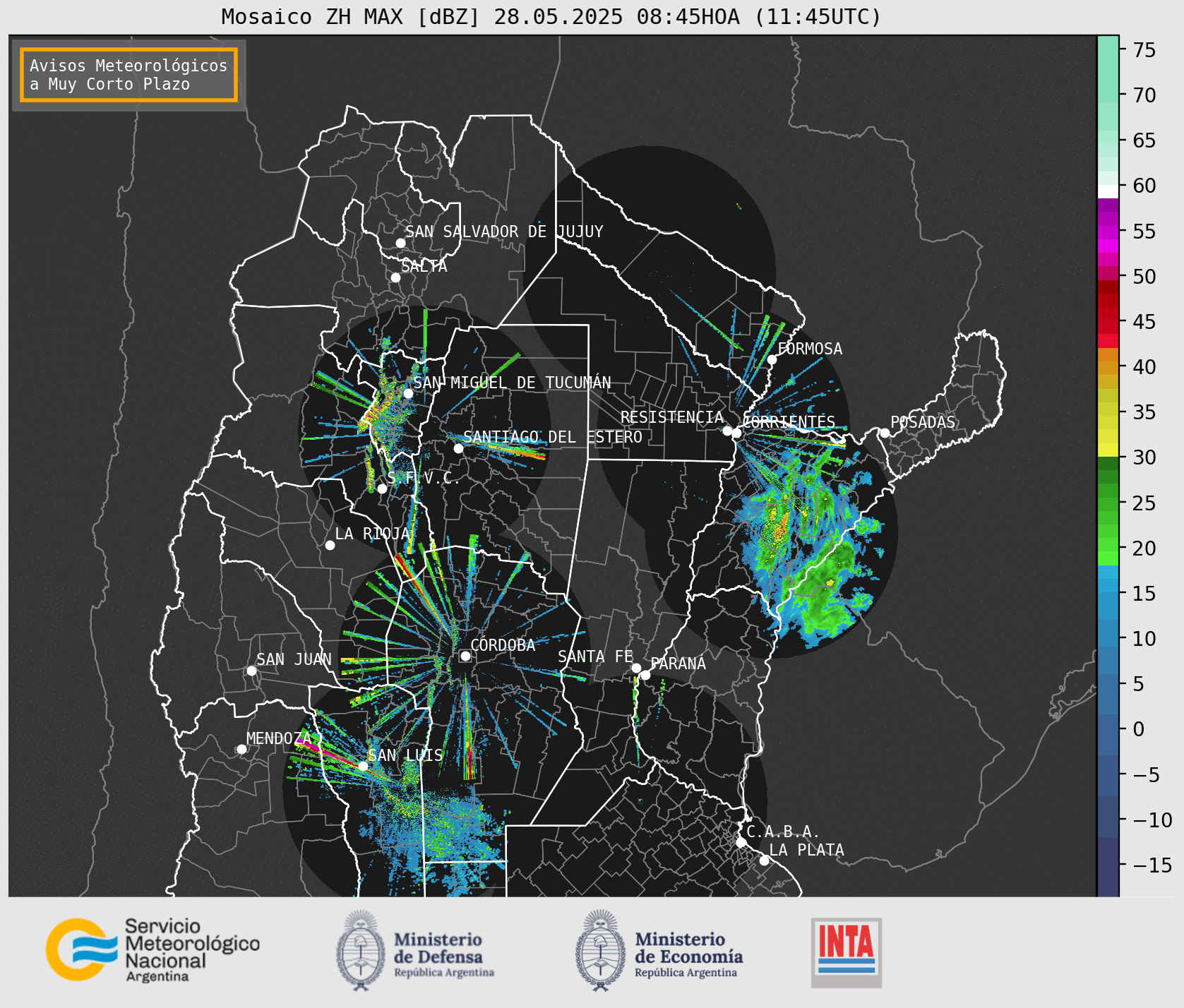Select the CORRIENTES city dot

(x=736, y=433)
